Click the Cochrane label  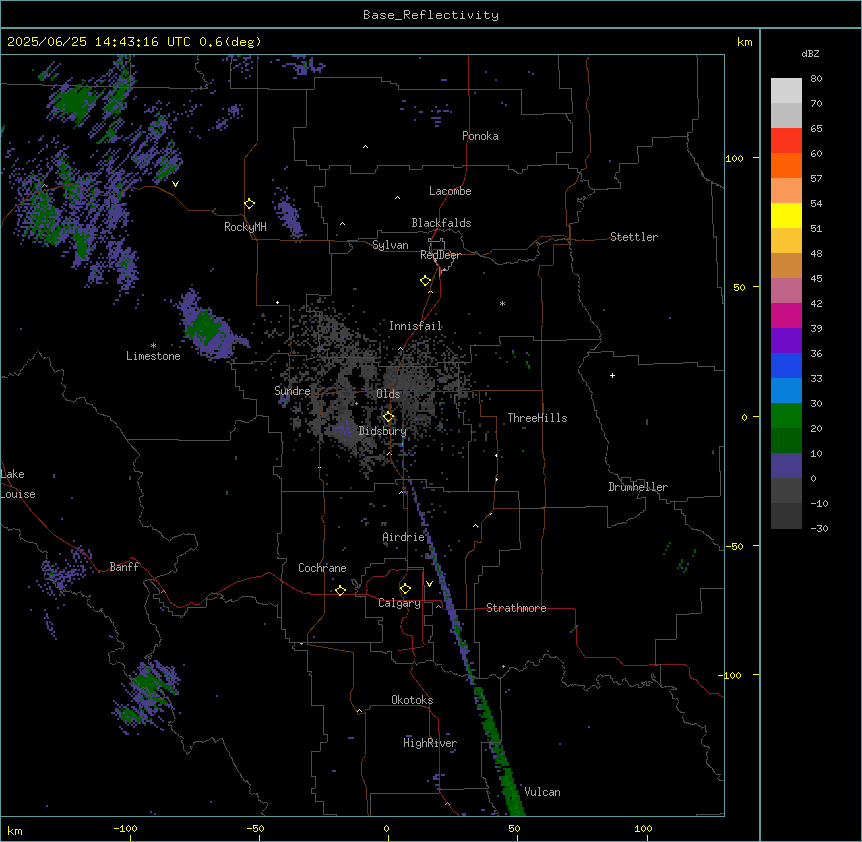tap(322, 568)
